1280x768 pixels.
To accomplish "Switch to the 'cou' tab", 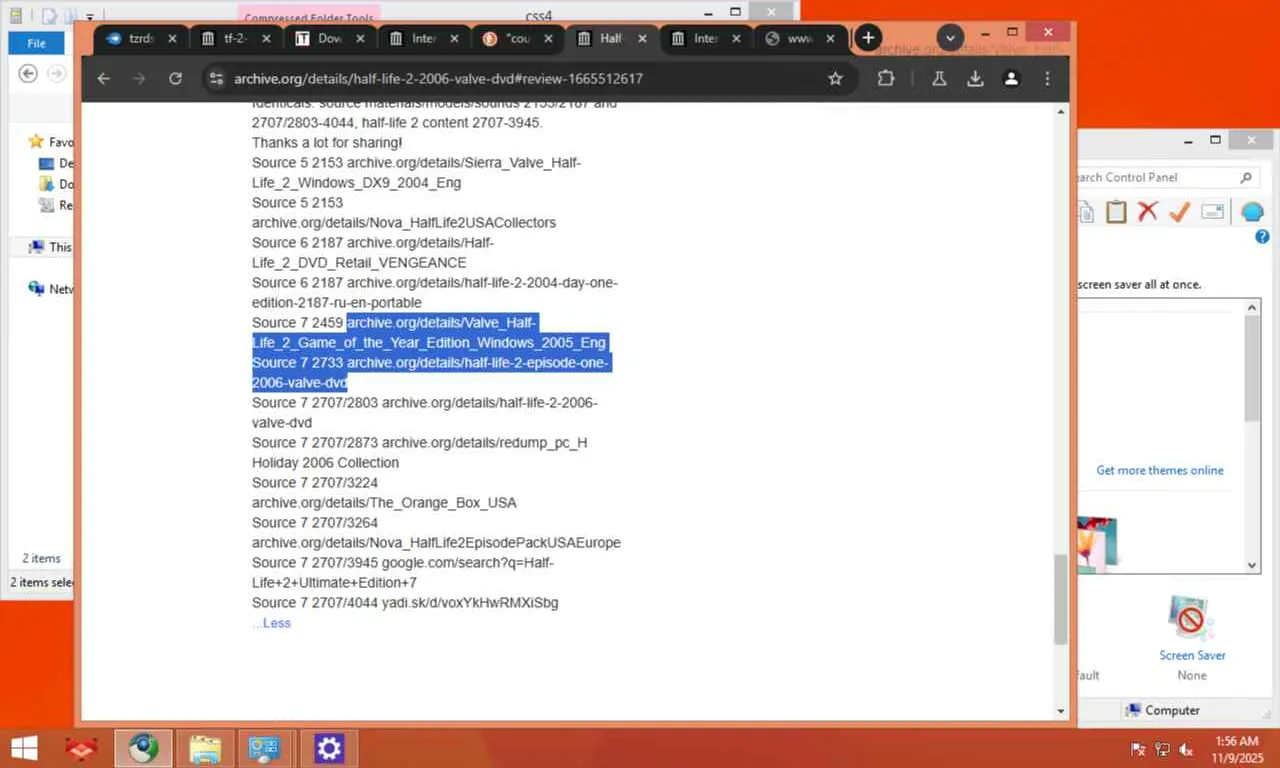I will click(x=518, y=38).
